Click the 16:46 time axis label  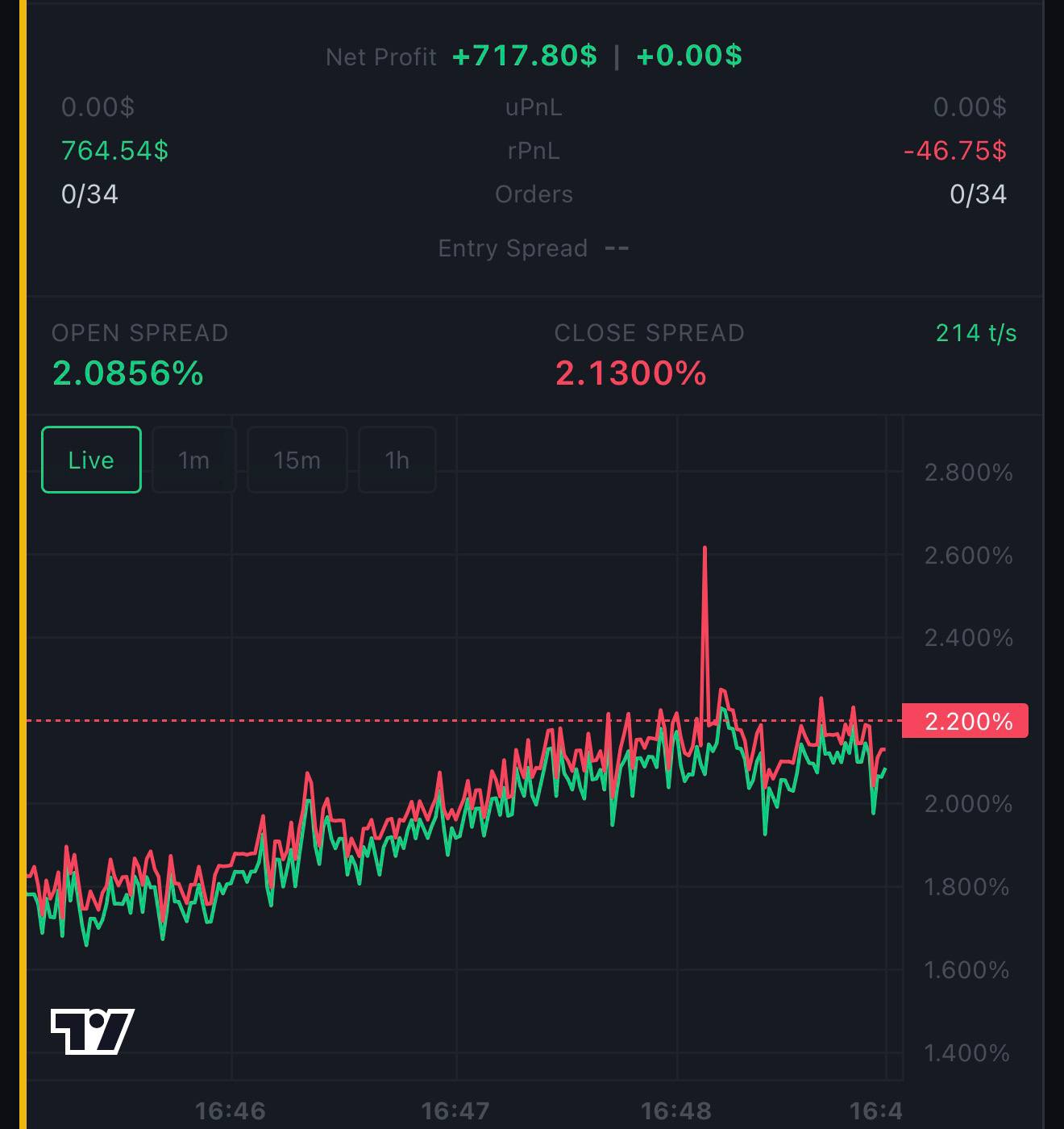[231, 1111]
